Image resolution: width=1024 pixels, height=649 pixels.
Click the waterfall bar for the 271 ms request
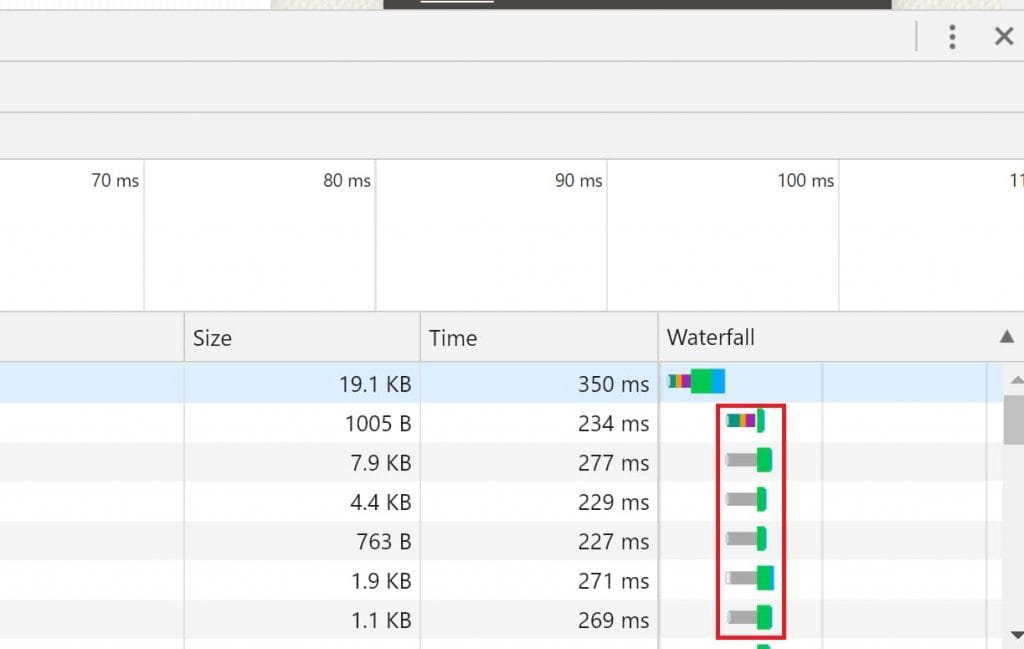pos(750,578)
